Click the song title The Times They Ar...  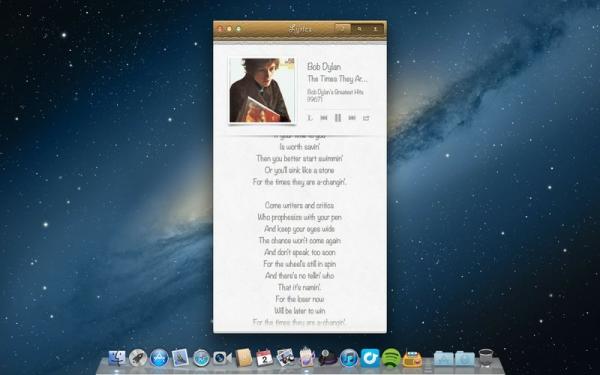click(337, 79)
